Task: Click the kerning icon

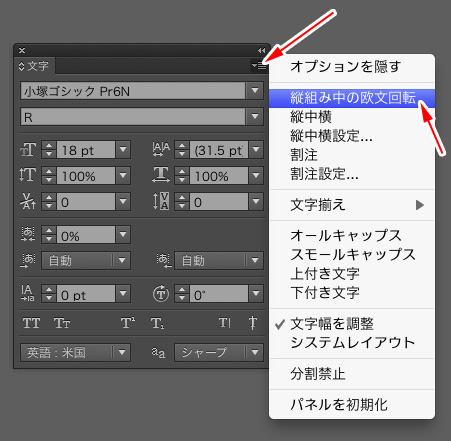Action: point(28,201)
